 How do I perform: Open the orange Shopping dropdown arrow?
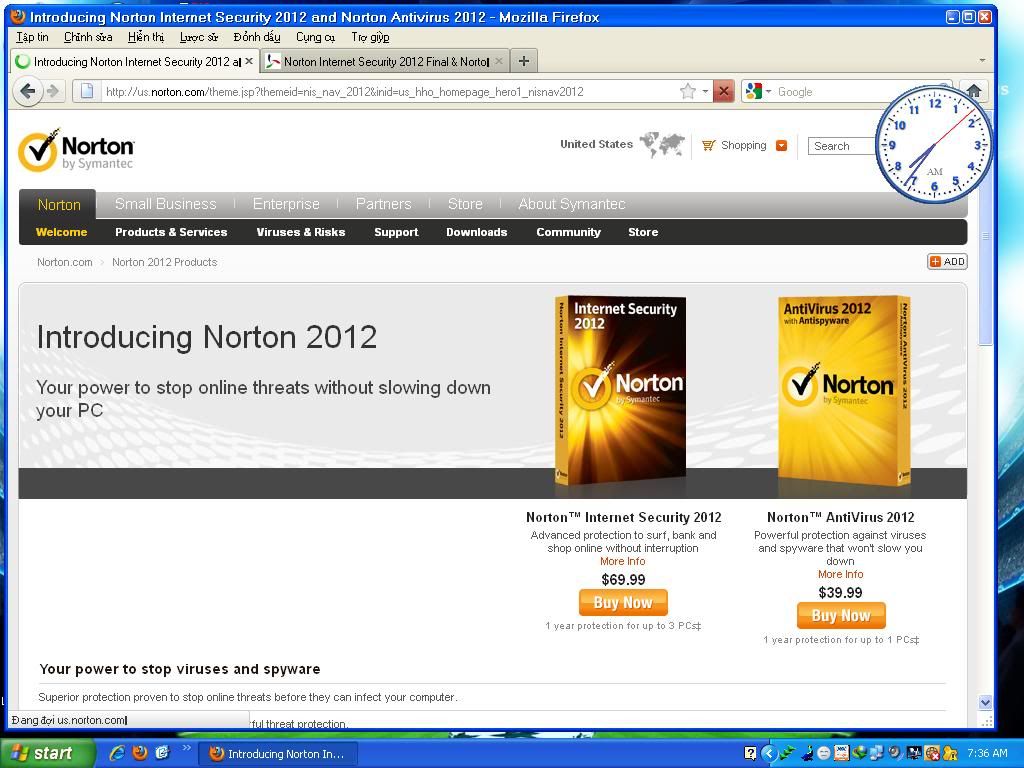click(781, 145)
